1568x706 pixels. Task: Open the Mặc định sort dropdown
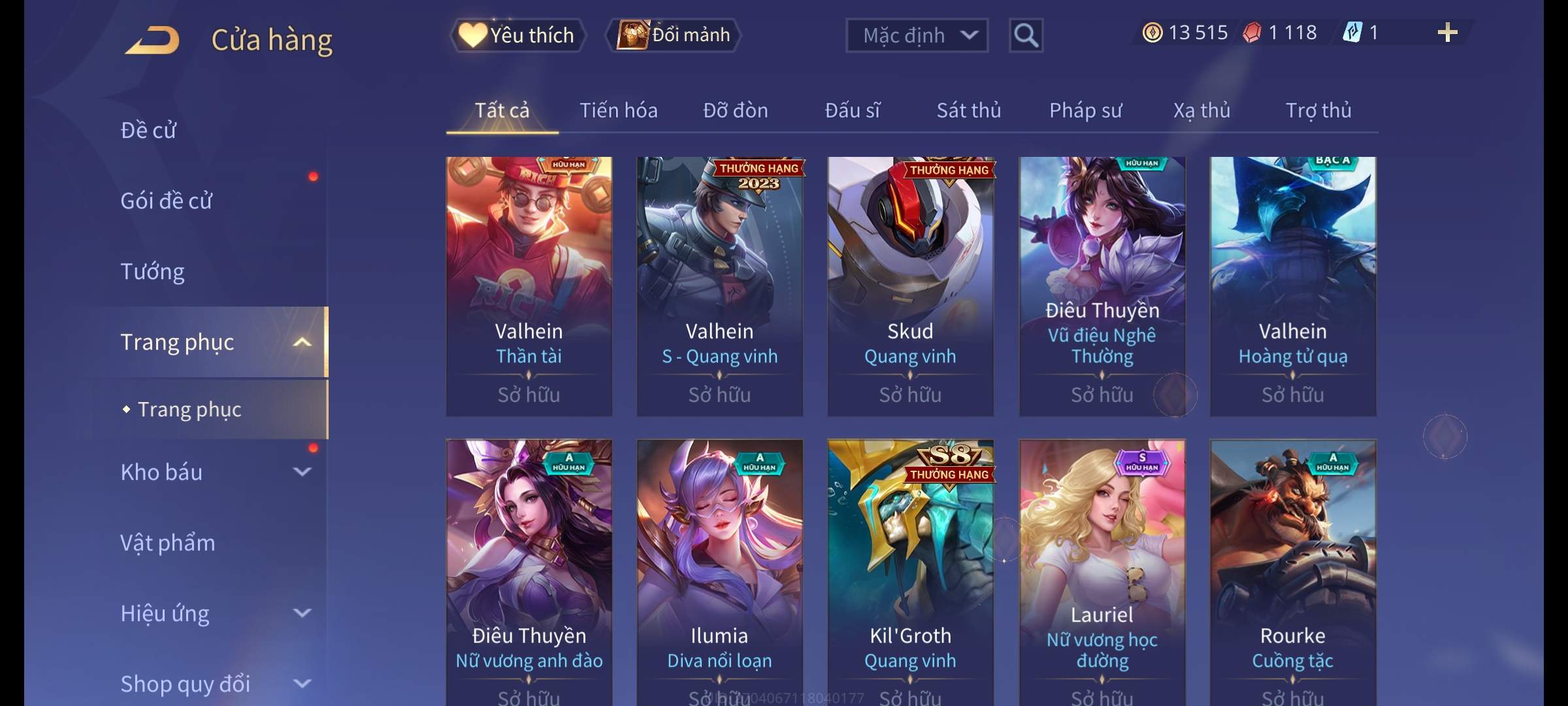[917, 35]
